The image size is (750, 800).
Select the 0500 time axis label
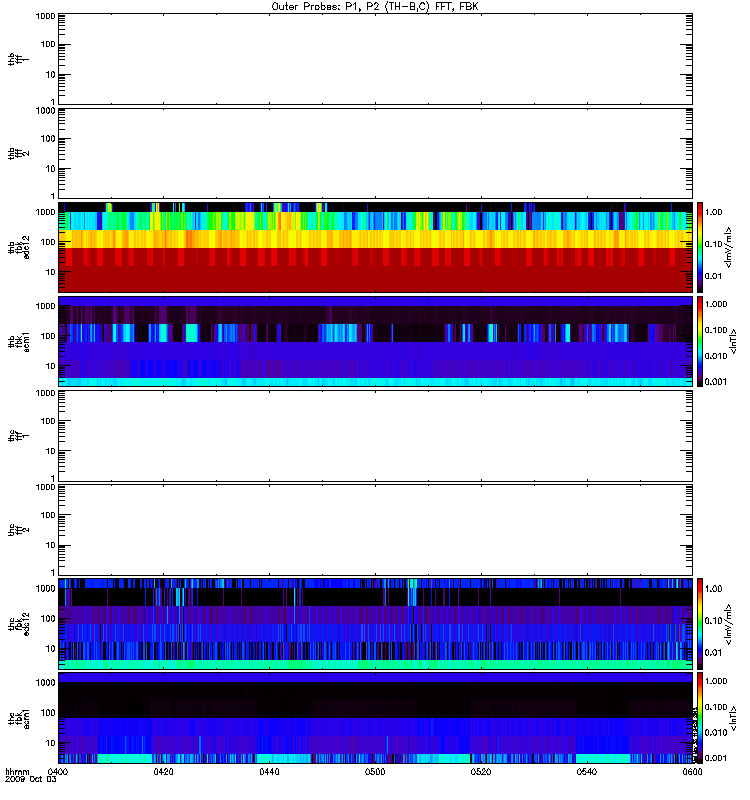(375, 772)
